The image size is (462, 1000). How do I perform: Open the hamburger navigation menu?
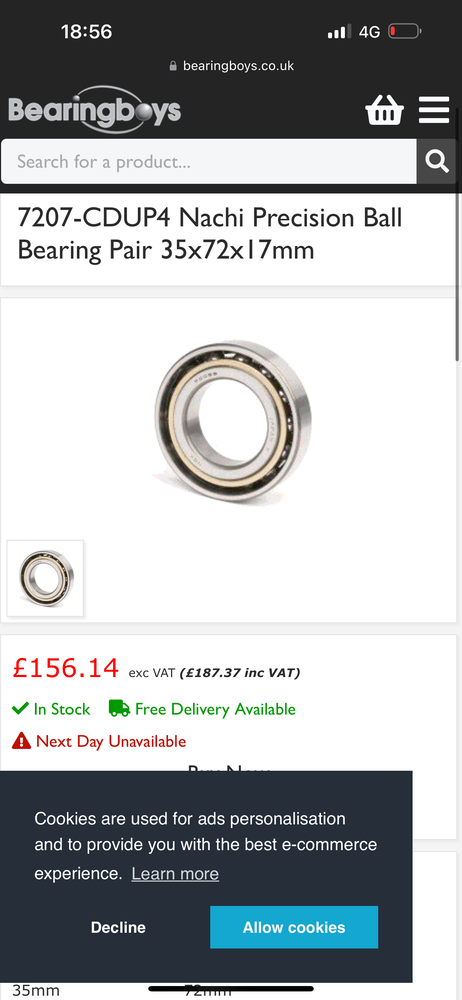tap(434, 110)
